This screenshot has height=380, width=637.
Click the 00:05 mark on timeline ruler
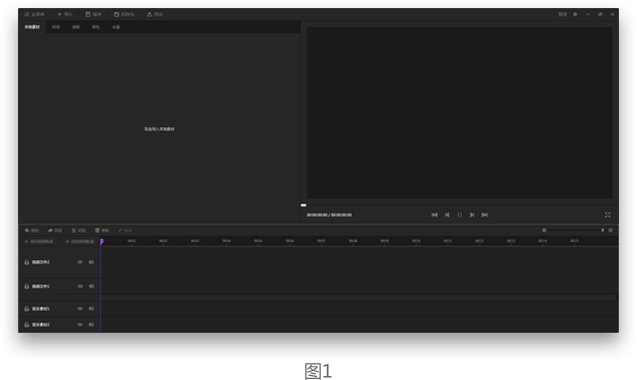[x=258, y=241]
